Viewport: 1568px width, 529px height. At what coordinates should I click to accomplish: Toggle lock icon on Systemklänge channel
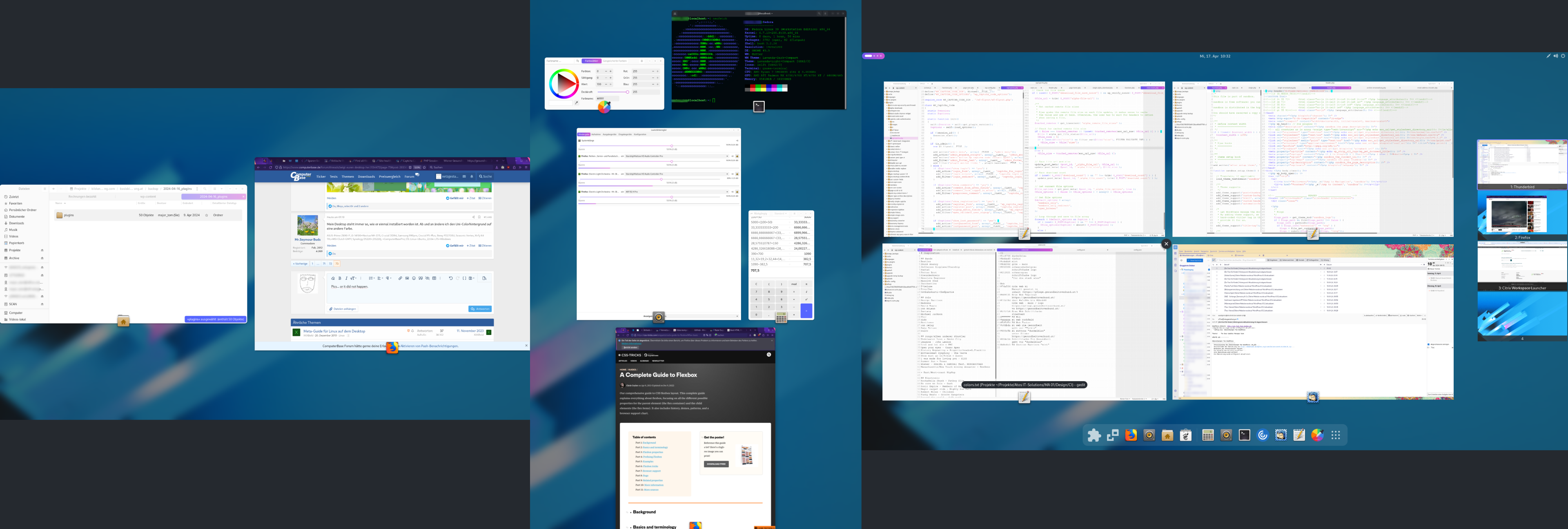[x=737, y=141]
